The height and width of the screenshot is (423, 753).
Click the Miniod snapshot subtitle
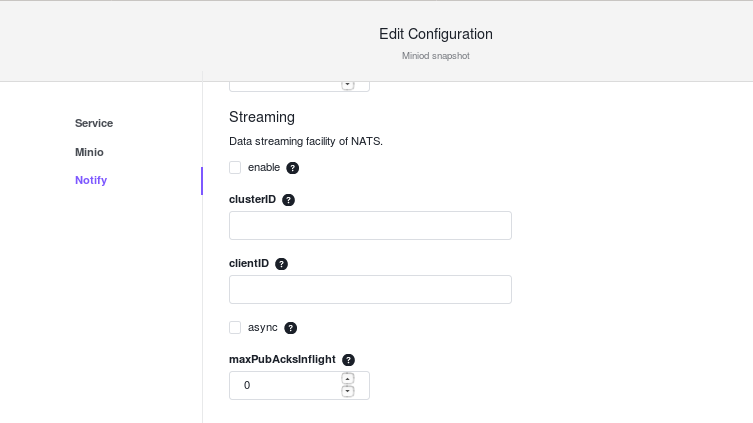coord(436,56)
